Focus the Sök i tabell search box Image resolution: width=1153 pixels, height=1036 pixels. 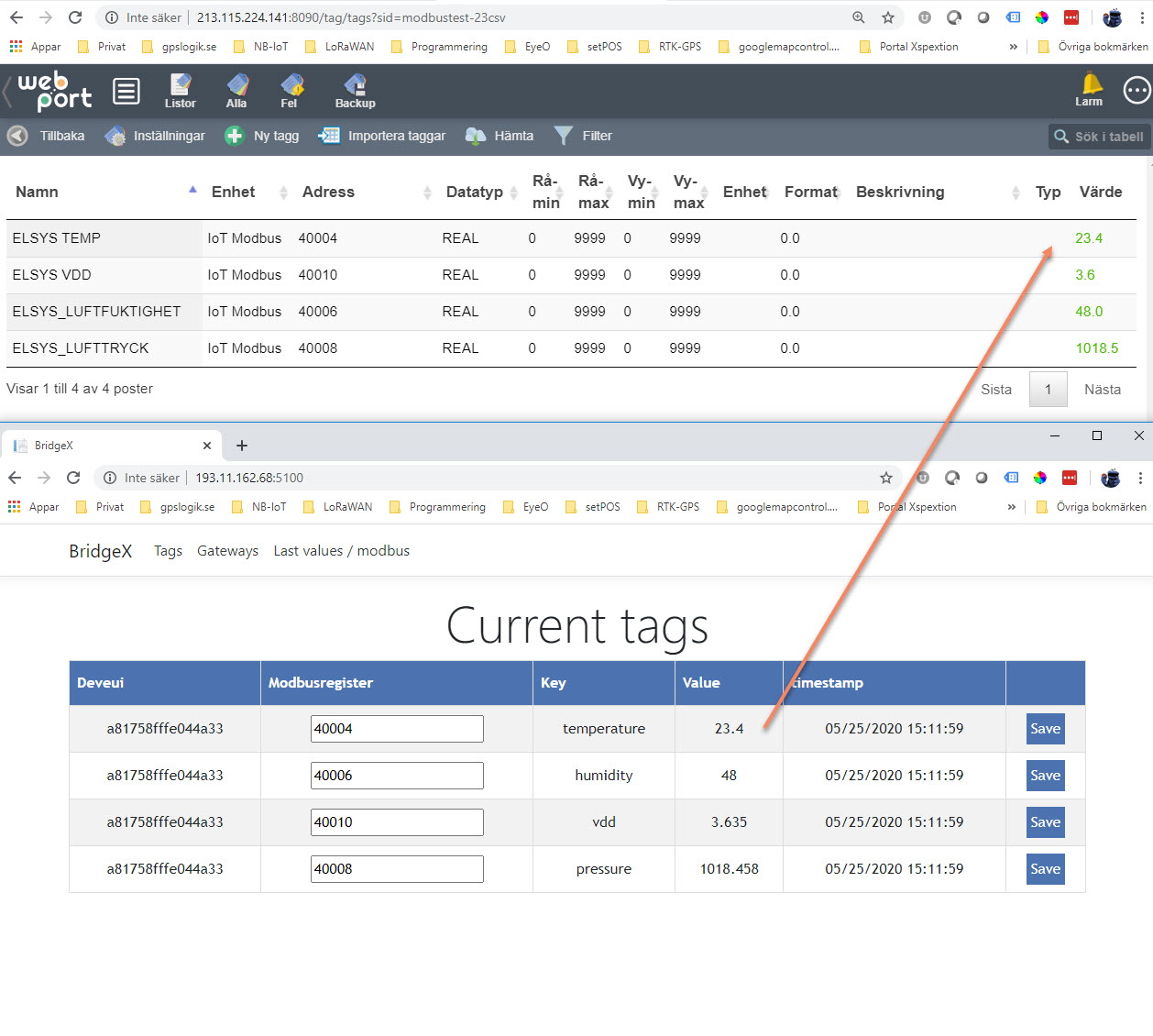[1099, 137]
